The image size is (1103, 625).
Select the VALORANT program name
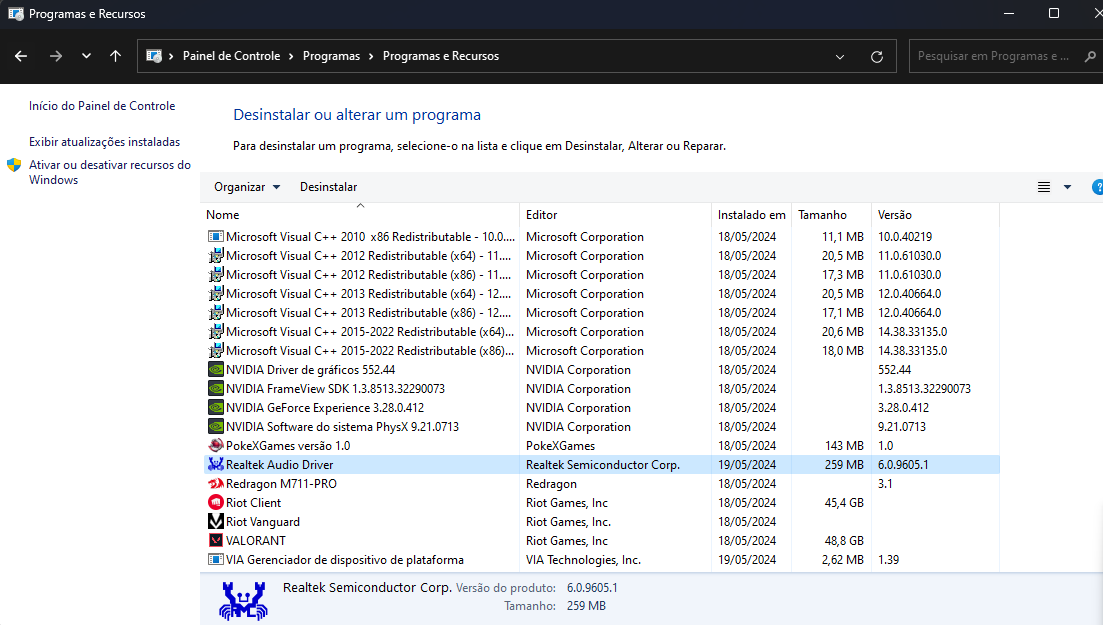(x=256, y=541)
